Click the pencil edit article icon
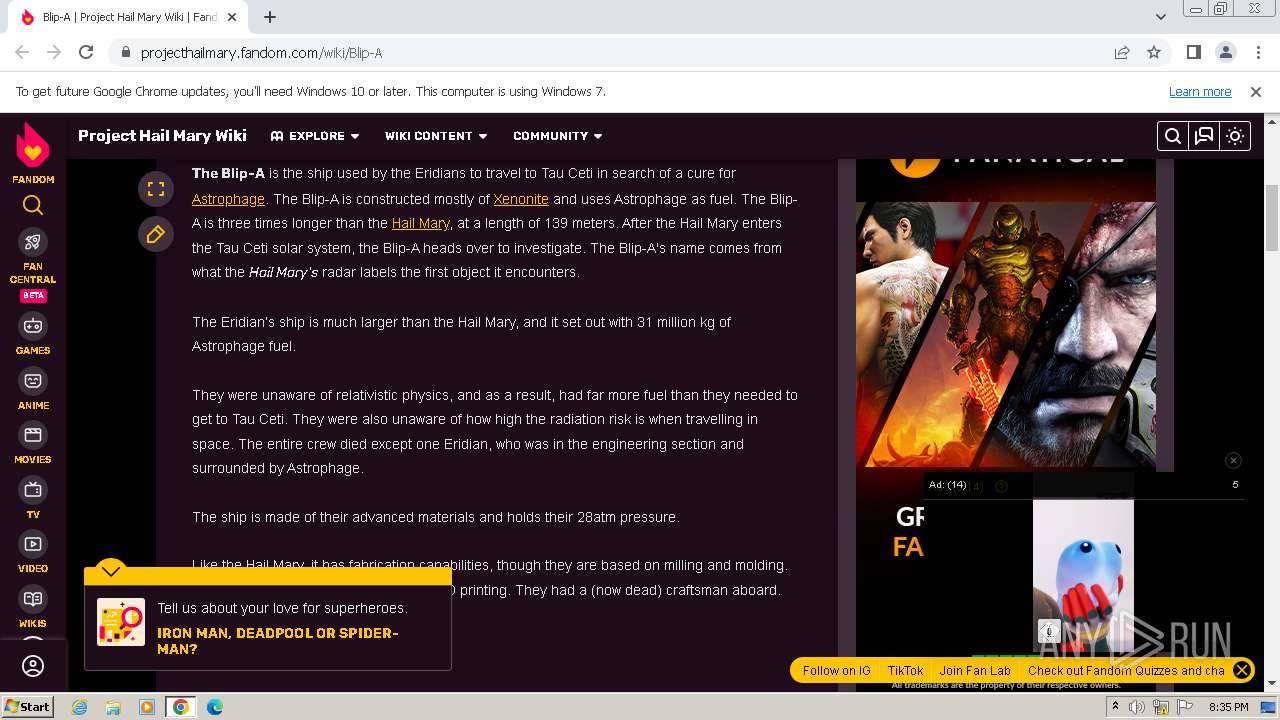This screenshot has height=720, width=1280. (156, 234)
